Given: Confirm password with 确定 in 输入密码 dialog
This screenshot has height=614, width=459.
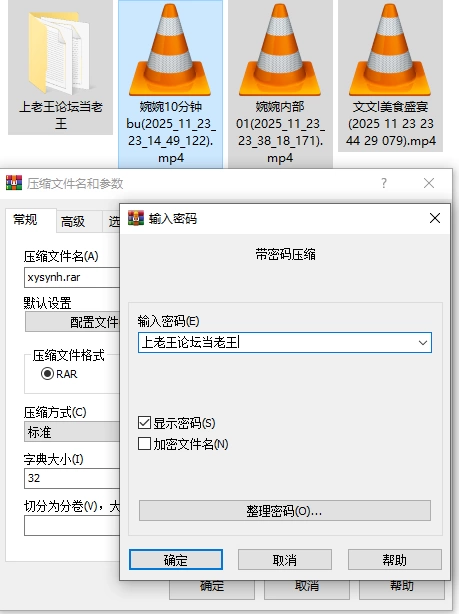Looking at the screenshot, I should (x=176, y=560).
